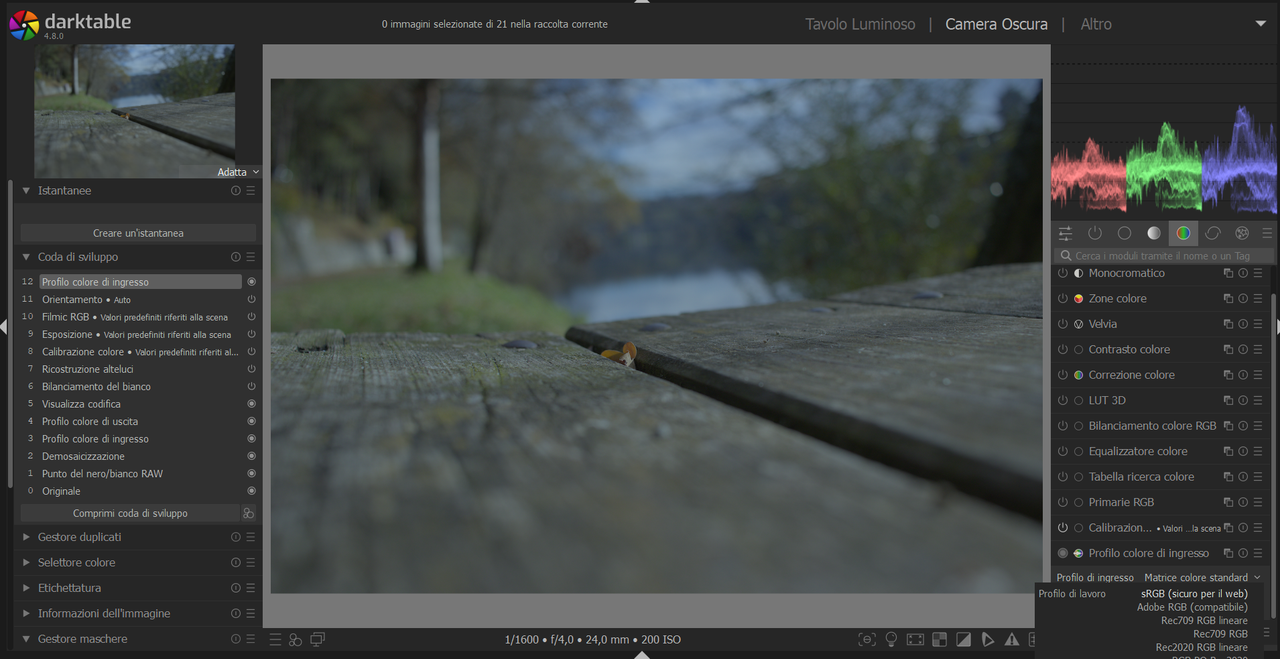The width and height of the screenshot is (1280, 659).
Task: Switch on the Velvia module
Action: click(x=1063, y=324)
